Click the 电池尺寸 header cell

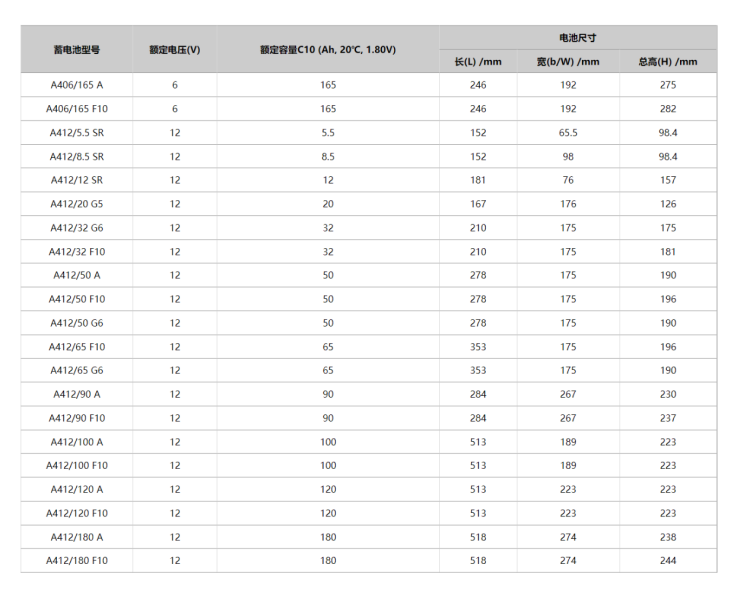click(x=578, y=38)
